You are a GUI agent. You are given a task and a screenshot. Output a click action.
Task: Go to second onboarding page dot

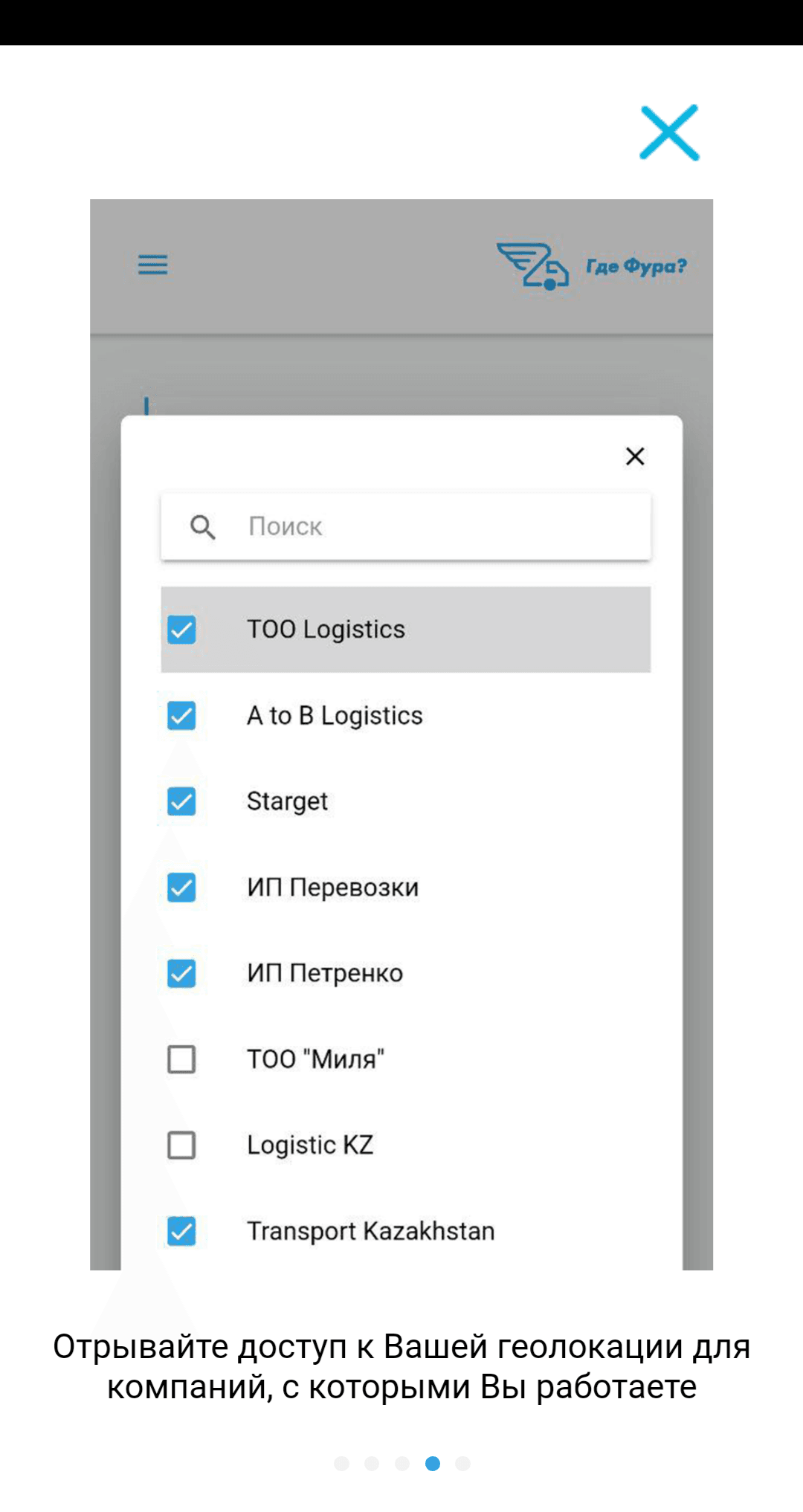pos(372,1464)
